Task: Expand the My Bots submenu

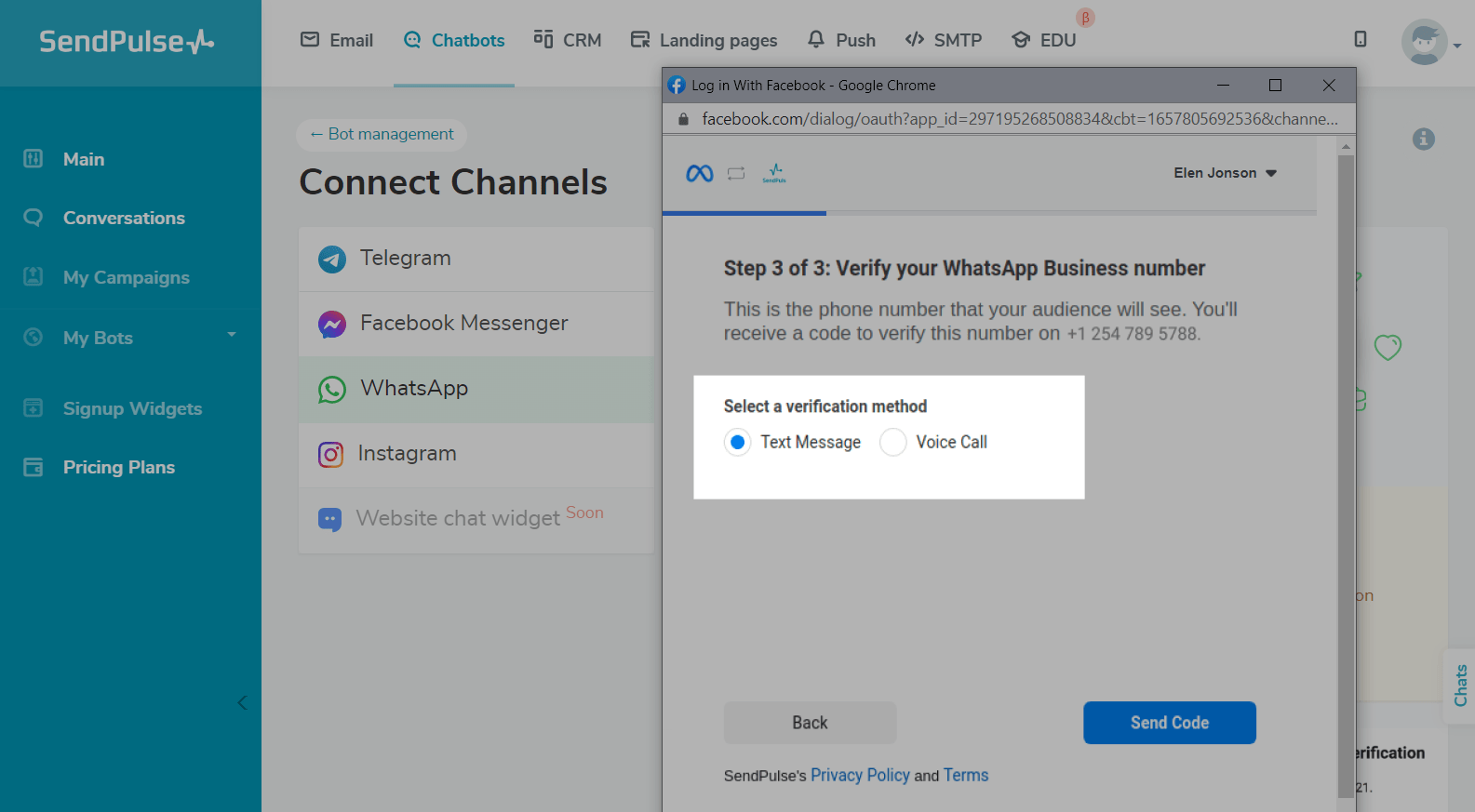Action: tap(232, 335)
